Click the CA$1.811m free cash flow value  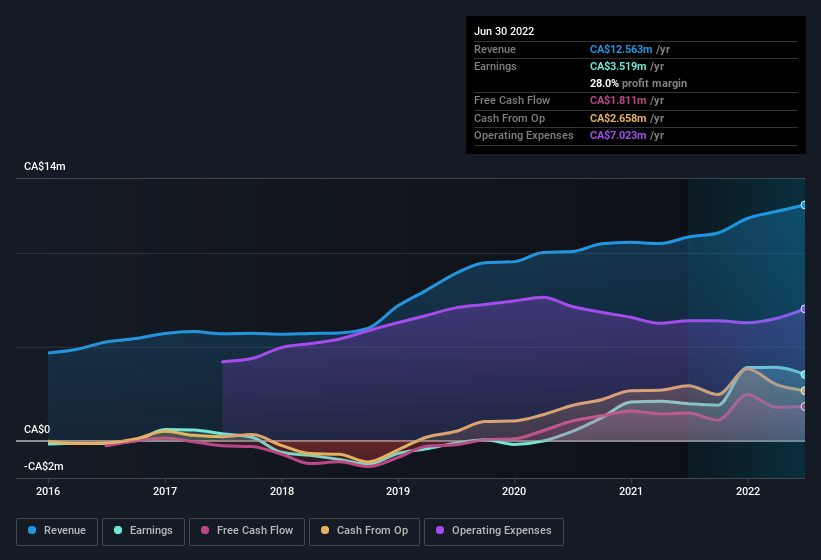618,100
